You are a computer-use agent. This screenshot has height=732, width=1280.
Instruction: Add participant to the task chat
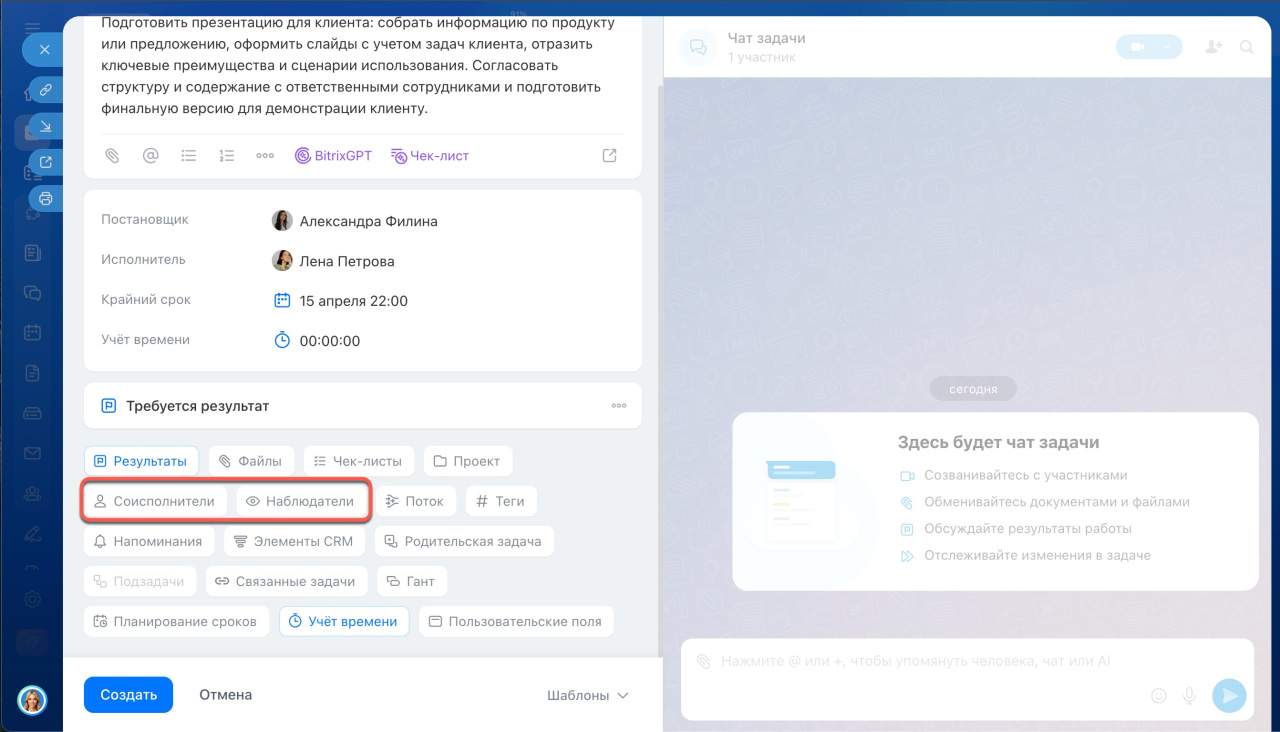tap(1213, 47)
